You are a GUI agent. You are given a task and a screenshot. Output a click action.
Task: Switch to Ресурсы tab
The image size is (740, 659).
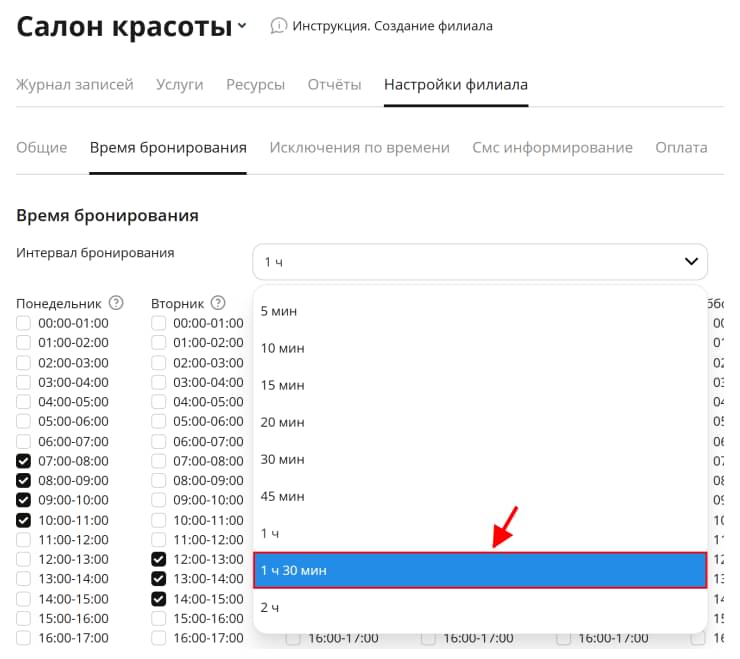click(255, 84)
